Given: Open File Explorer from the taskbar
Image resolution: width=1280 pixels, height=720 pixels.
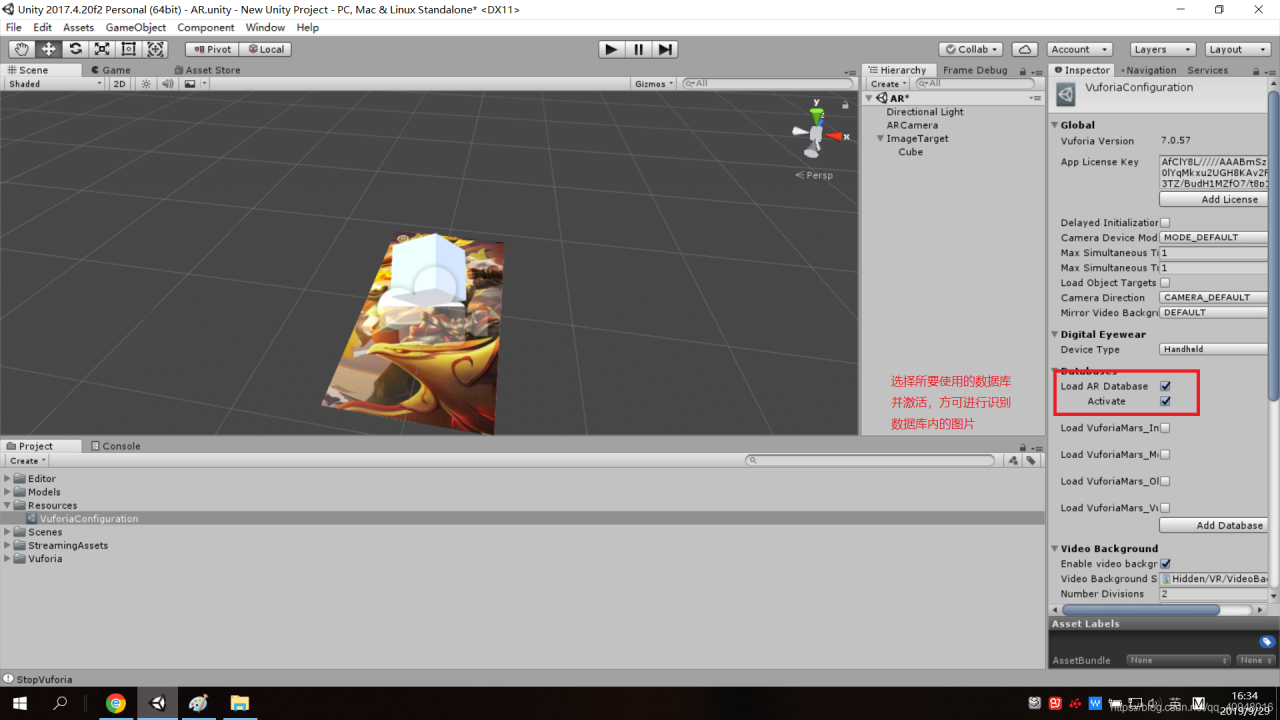Looking at the screenshot, I should point(240,703).
